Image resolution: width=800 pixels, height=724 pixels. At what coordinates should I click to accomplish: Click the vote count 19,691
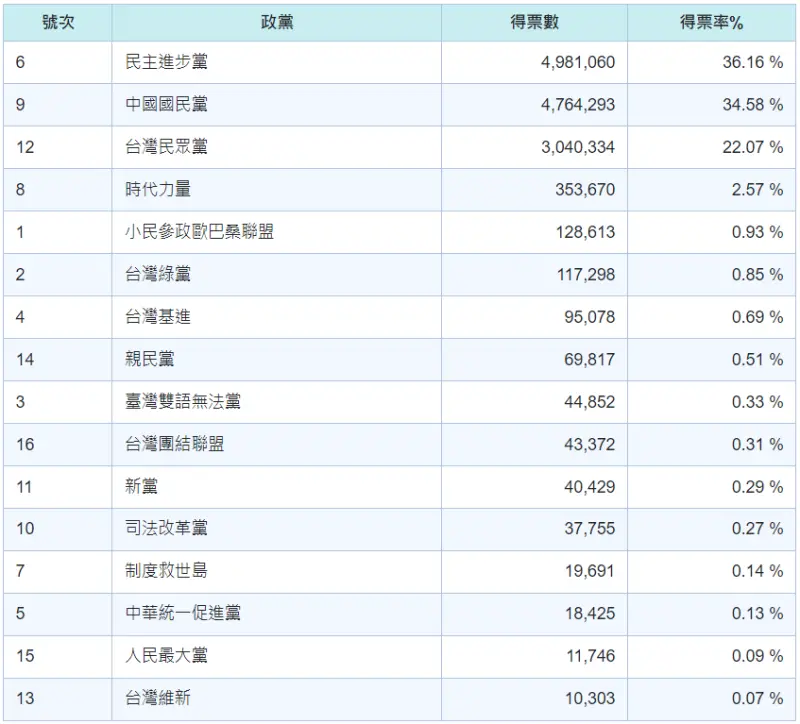coord(590,570)
